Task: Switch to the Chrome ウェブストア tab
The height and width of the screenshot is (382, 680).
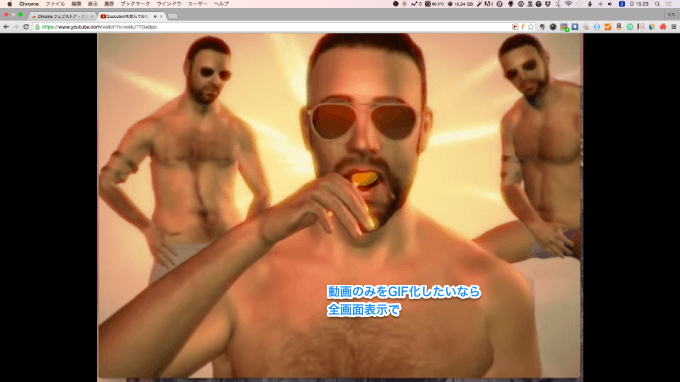Action: [x=62, y=16]
